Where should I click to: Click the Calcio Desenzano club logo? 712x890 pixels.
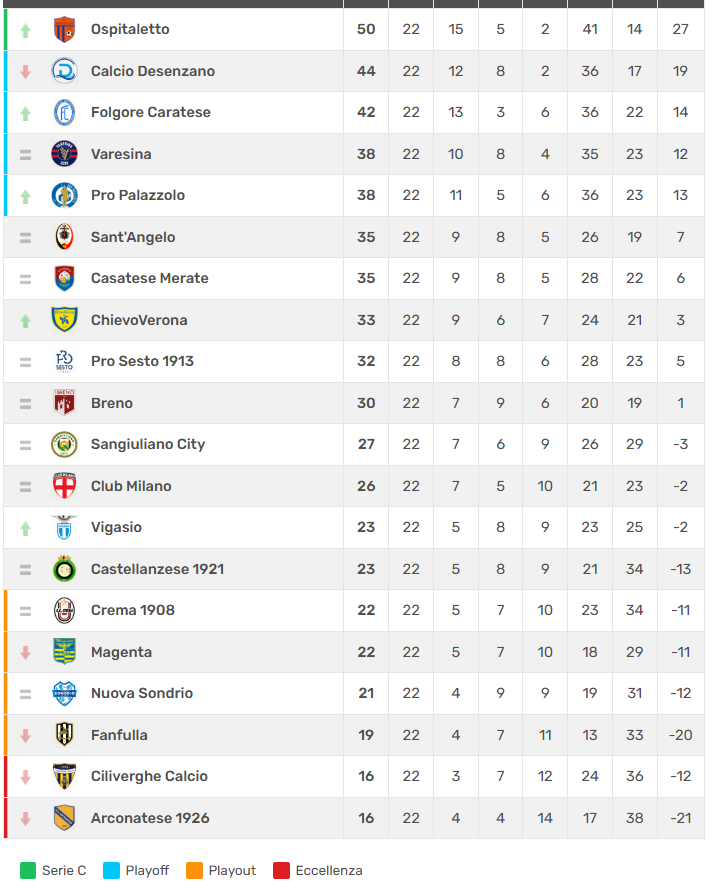[64, 71]
